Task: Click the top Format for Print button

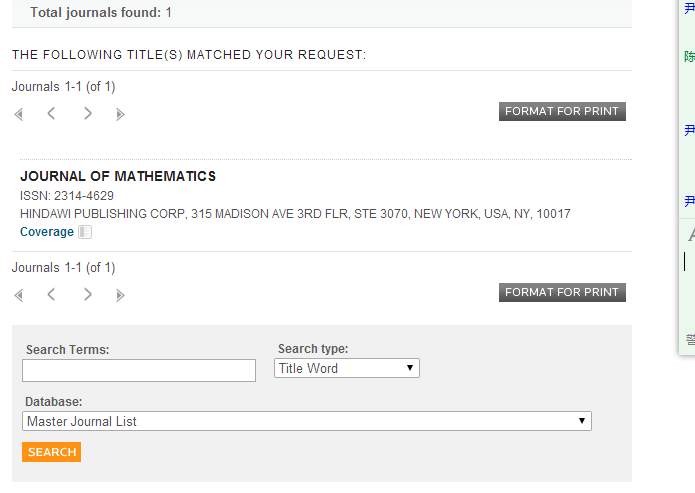Action: (x=562, y=112)
